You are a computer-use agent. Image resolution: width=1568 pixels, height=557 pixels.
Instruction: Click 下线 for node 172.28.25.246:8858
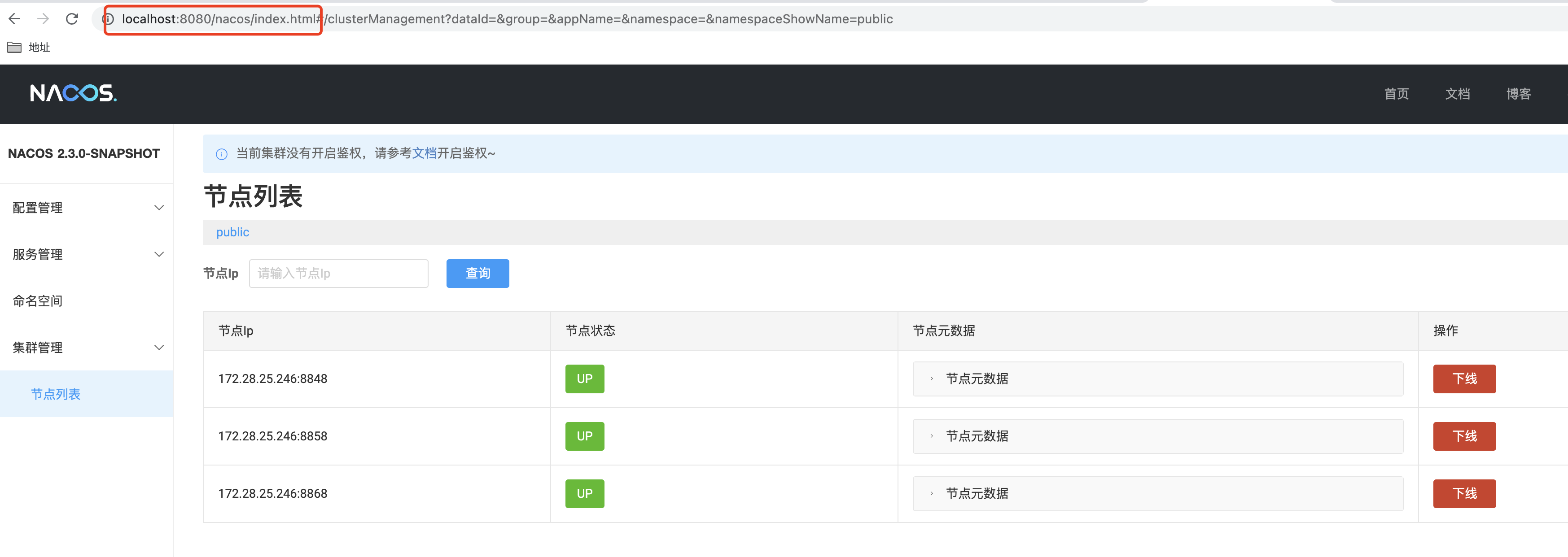tap(1464, 436)
